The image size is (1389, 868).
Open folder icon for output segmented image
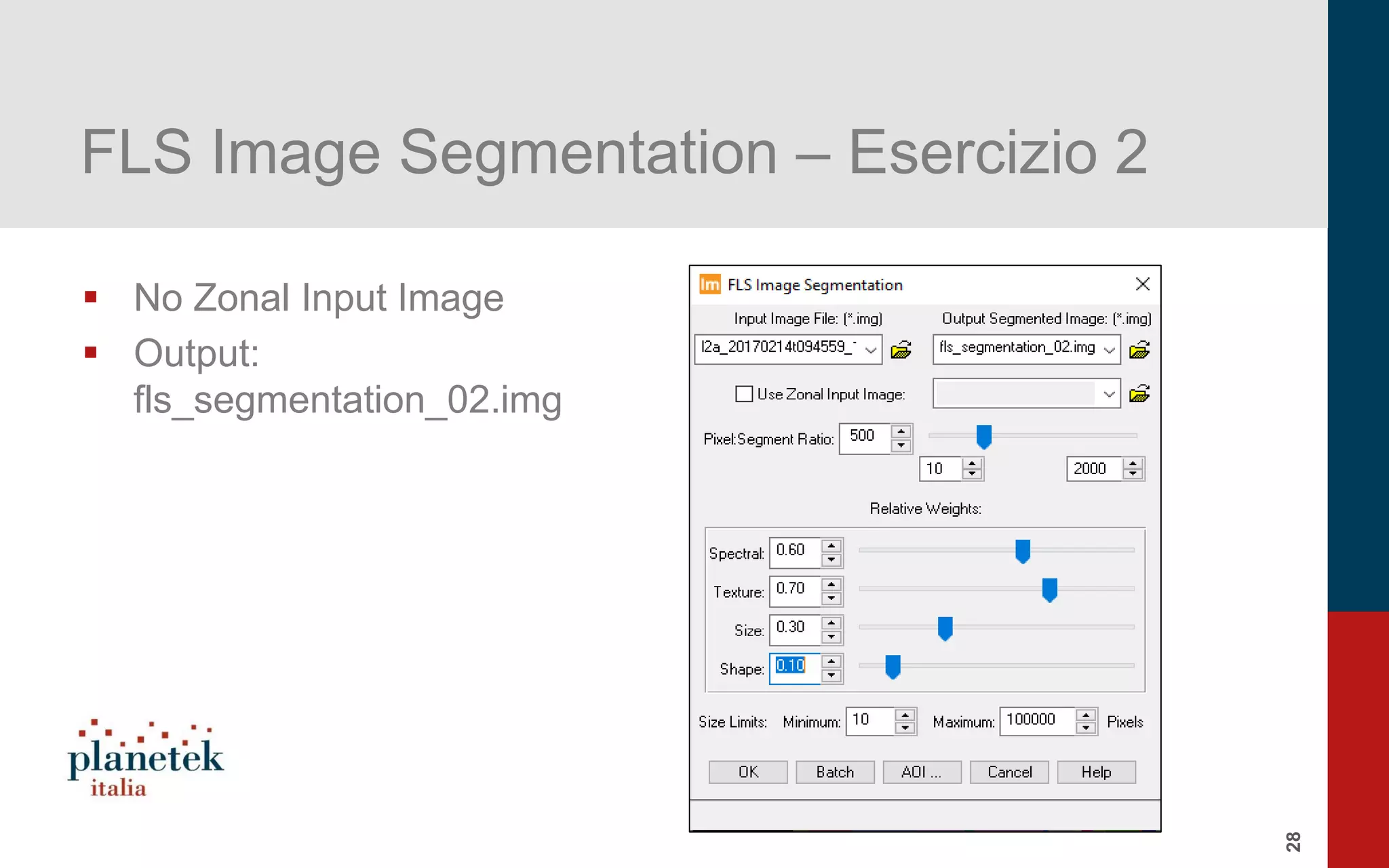(x=1139, y=350)
